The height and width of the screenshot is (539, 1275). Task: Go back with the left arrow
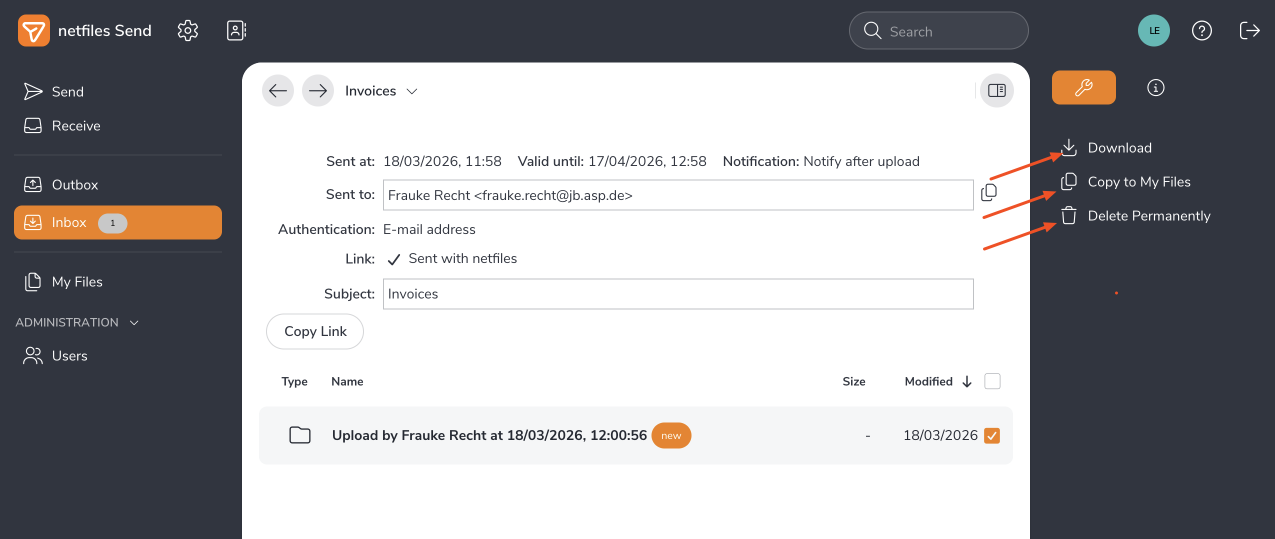point(278,91)
